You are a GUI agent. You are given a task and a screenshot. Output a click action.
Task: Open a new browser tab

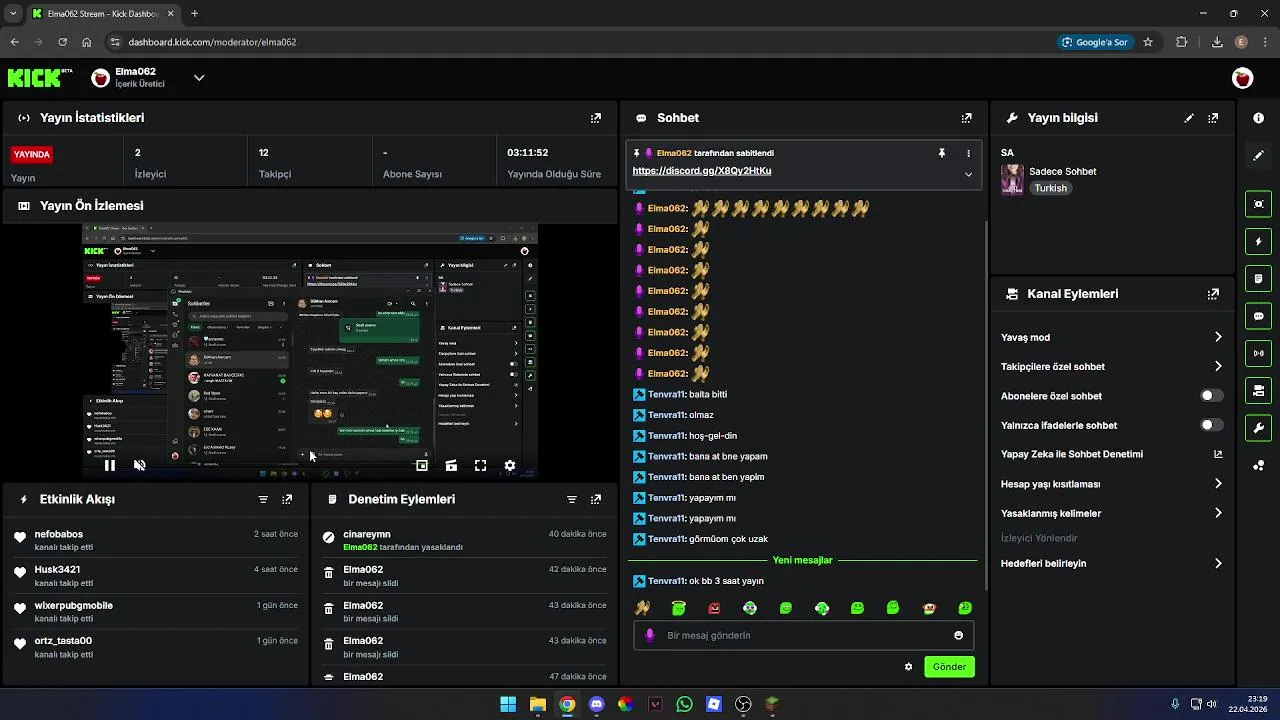194,14
